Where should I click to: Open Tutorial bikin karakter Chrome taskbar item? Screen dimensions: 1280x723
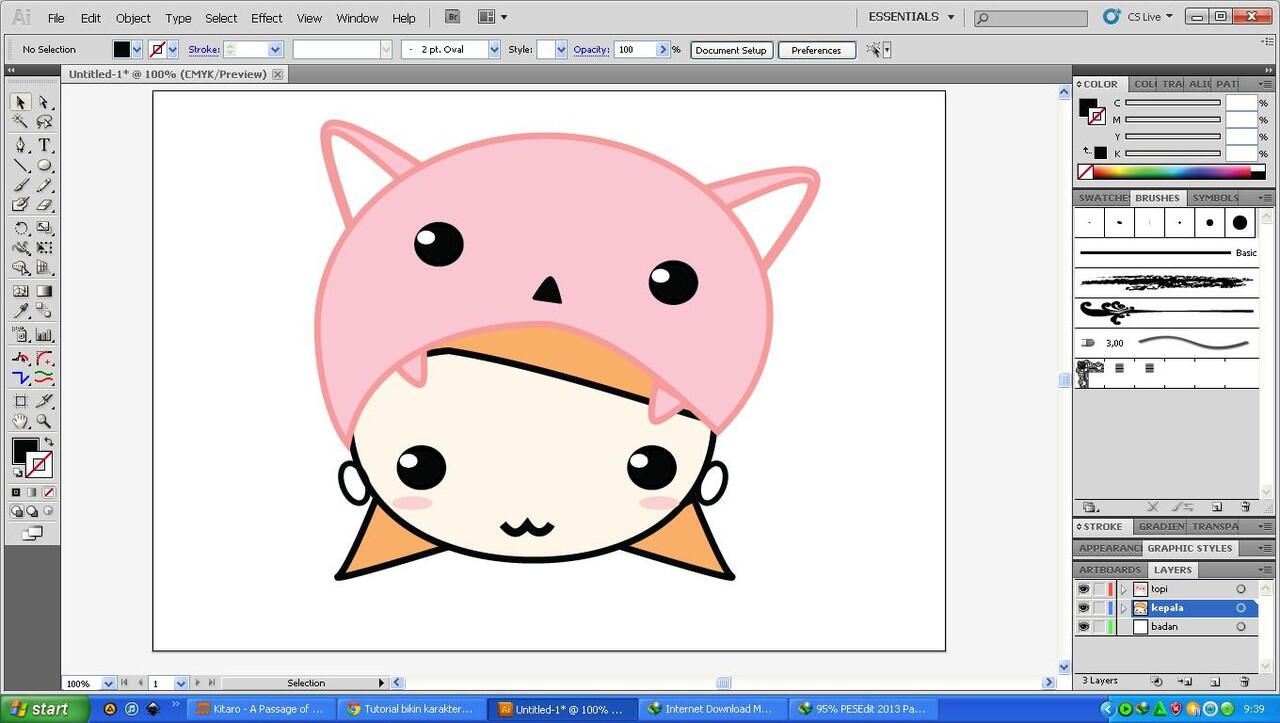(x=410, y=709)
